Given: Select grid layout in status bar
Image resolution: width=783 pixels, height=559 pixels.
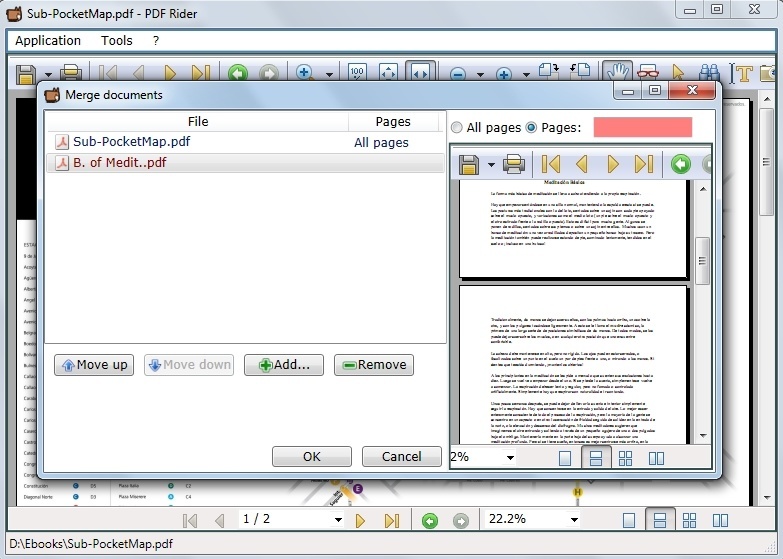Looking at the screenshot, I should [690, 521].
